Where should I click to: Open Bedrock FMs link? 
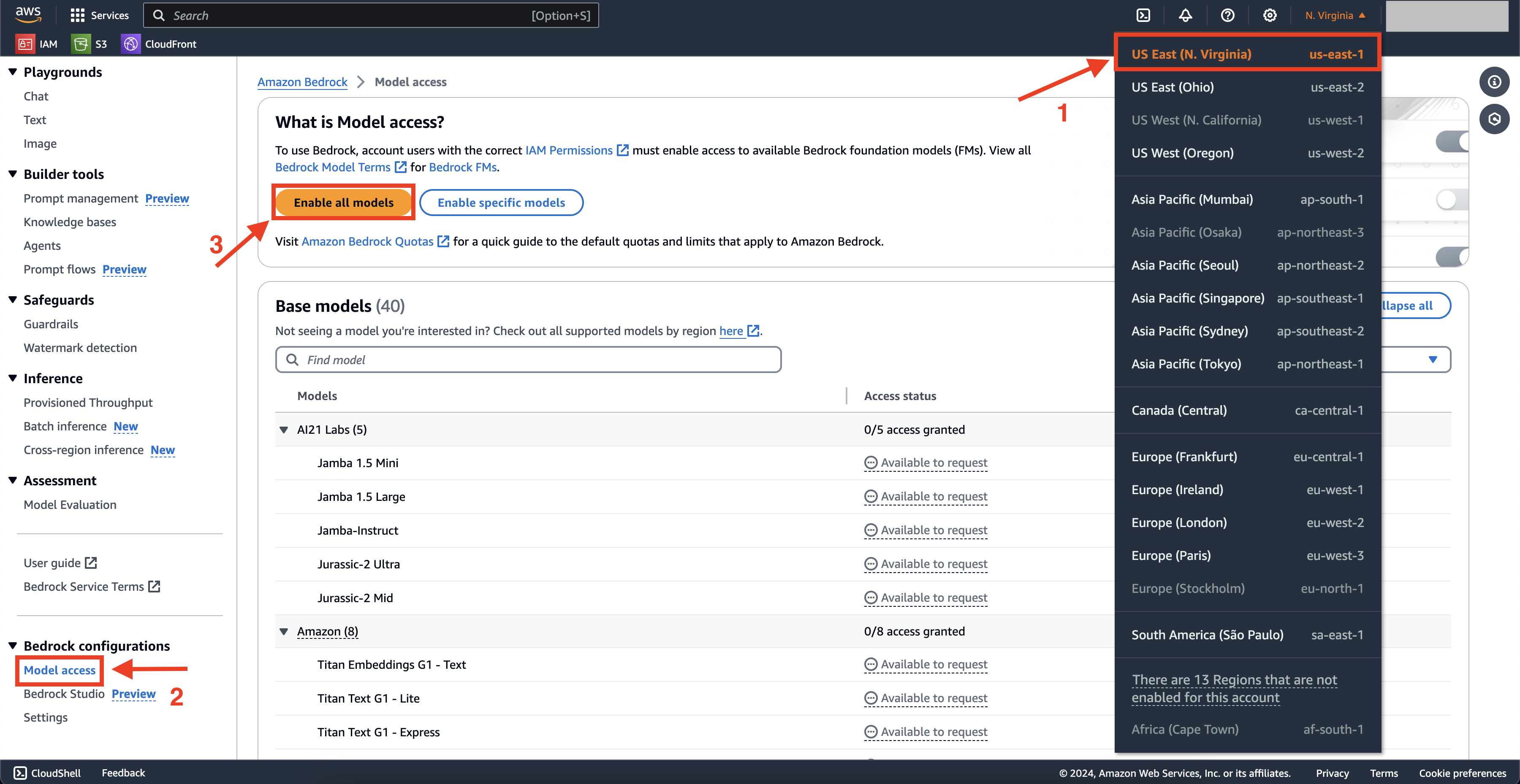pyautogui.click(x=463, y=168)
